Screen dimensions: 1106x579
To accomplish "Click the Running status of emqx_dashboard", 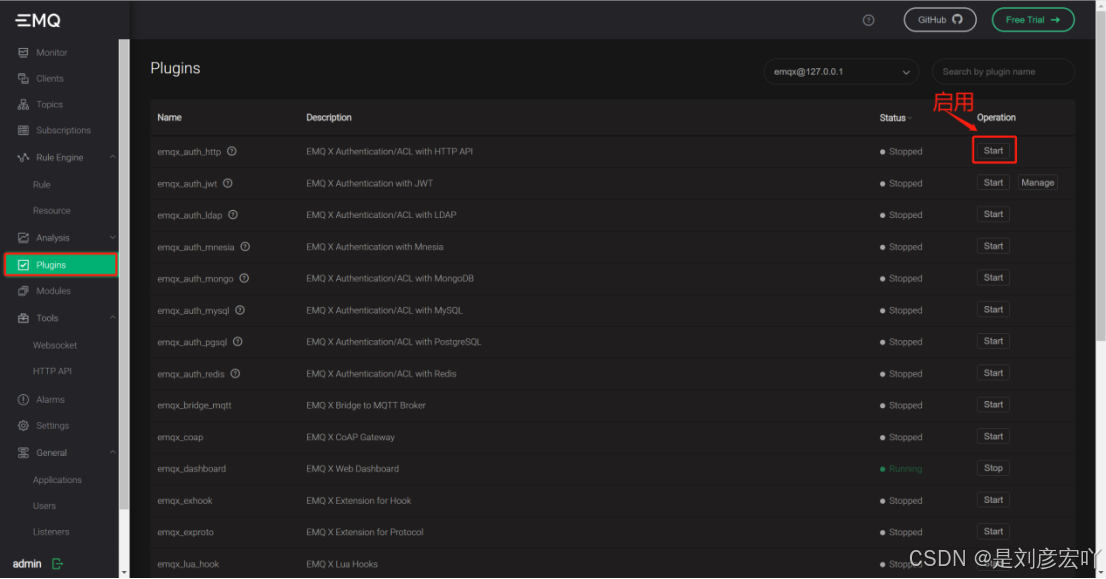I will click(901, 469).
